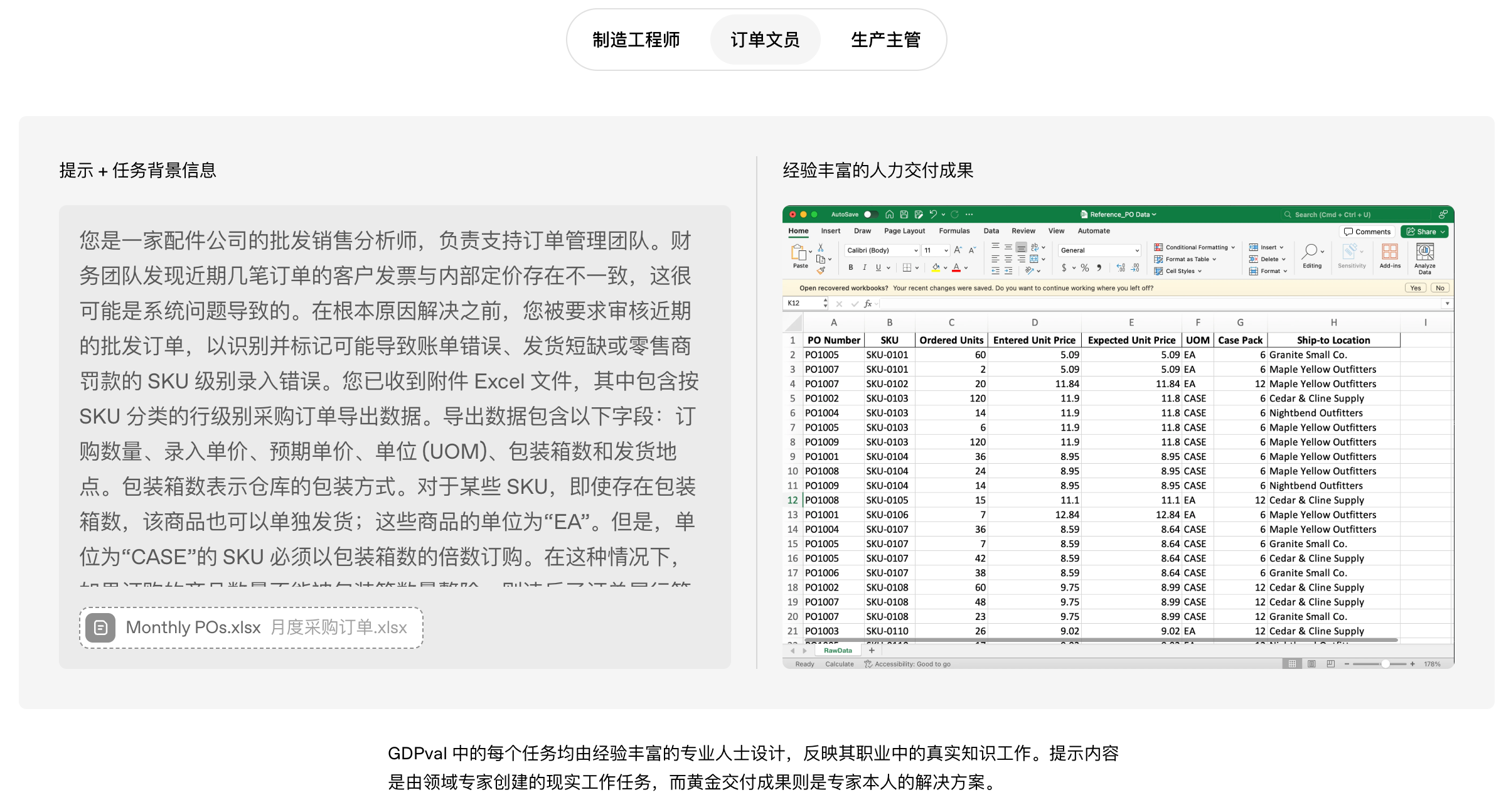Screen dimensions: 1511x812
Task: Click the Home icon in title bar
Action: click(x=889, y=215)
